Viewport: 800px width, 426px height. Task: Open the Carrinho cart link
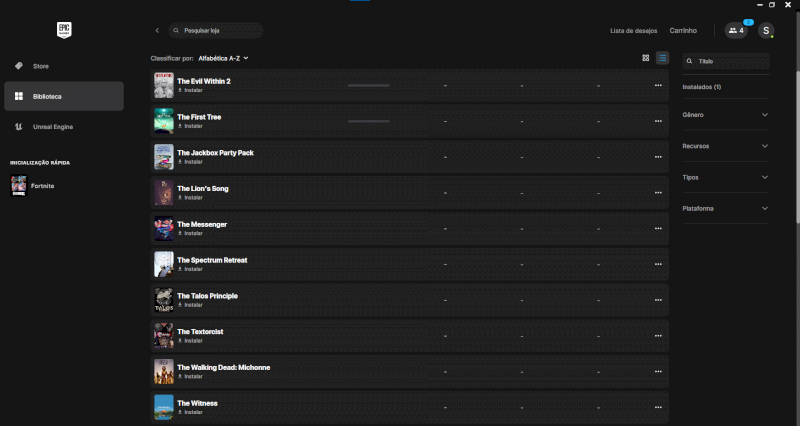point(683,31)
